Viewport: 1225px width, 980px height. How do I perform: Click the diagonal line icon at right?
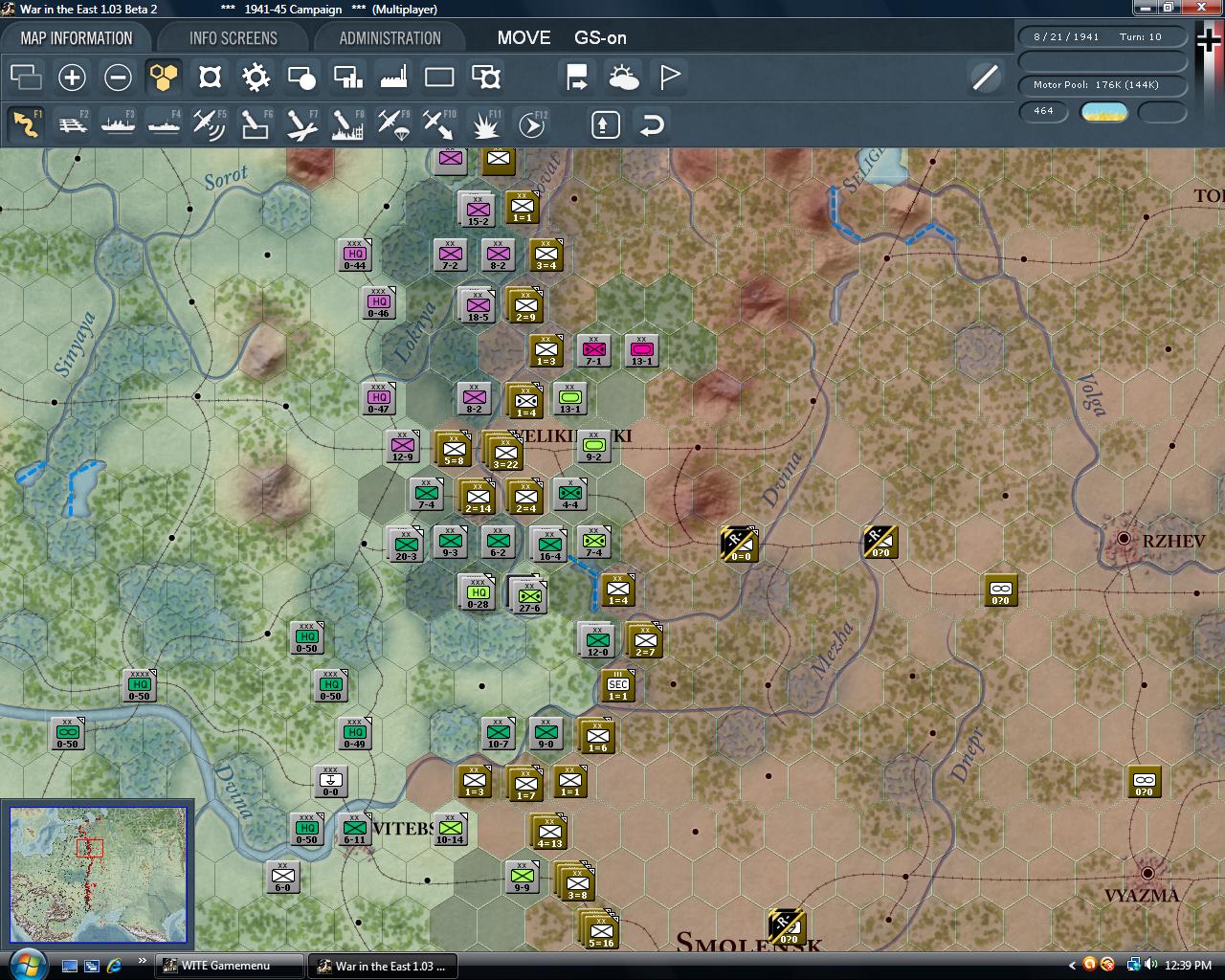point(985,78)
